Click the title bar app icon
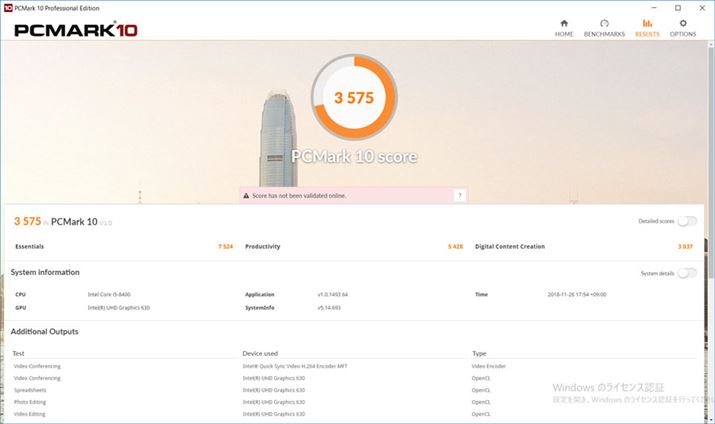715x424 pixels. coord(7,7)
